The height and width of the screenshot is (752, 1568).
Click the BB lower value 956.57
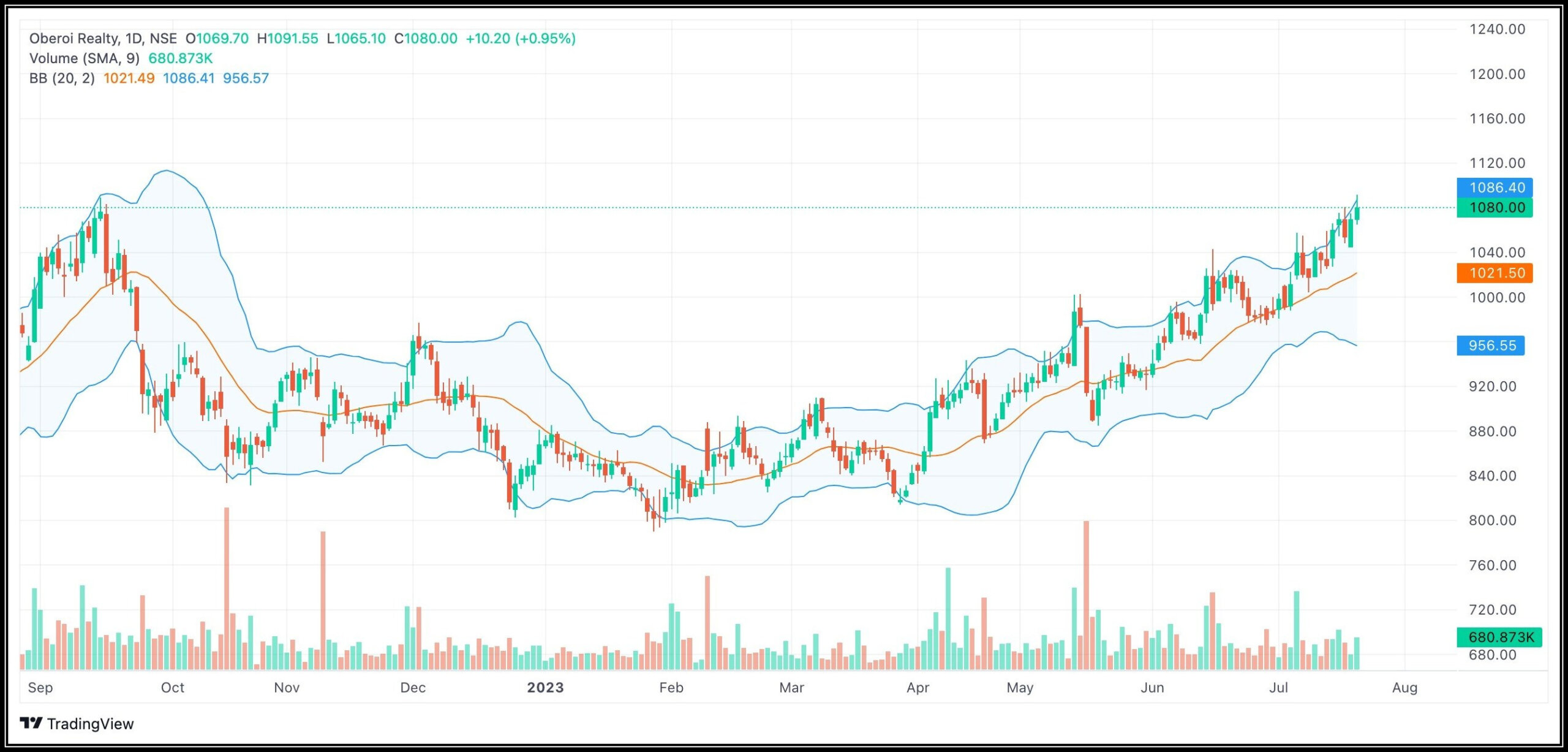point(246,78)
